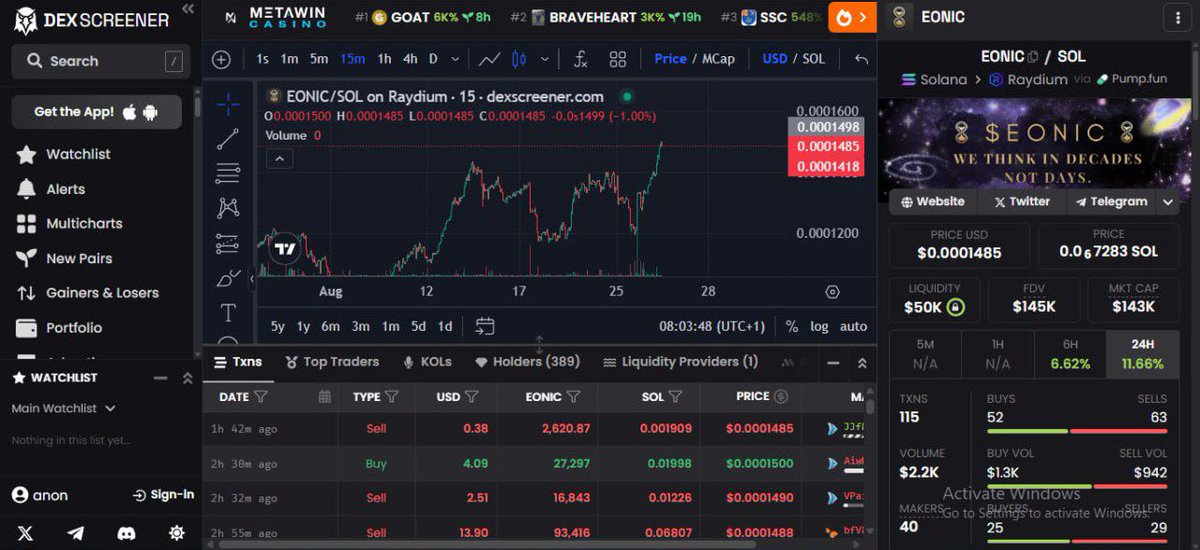Open the Liquidity Providers (1) tab
1200x550 pixels.
[x=680, y=362]
